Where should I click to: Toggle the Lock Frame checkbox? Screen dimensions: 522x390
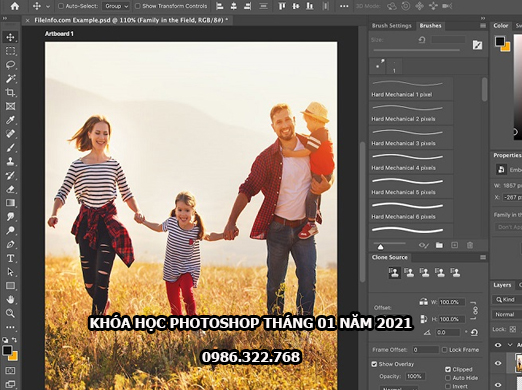(x=444, y=350)
